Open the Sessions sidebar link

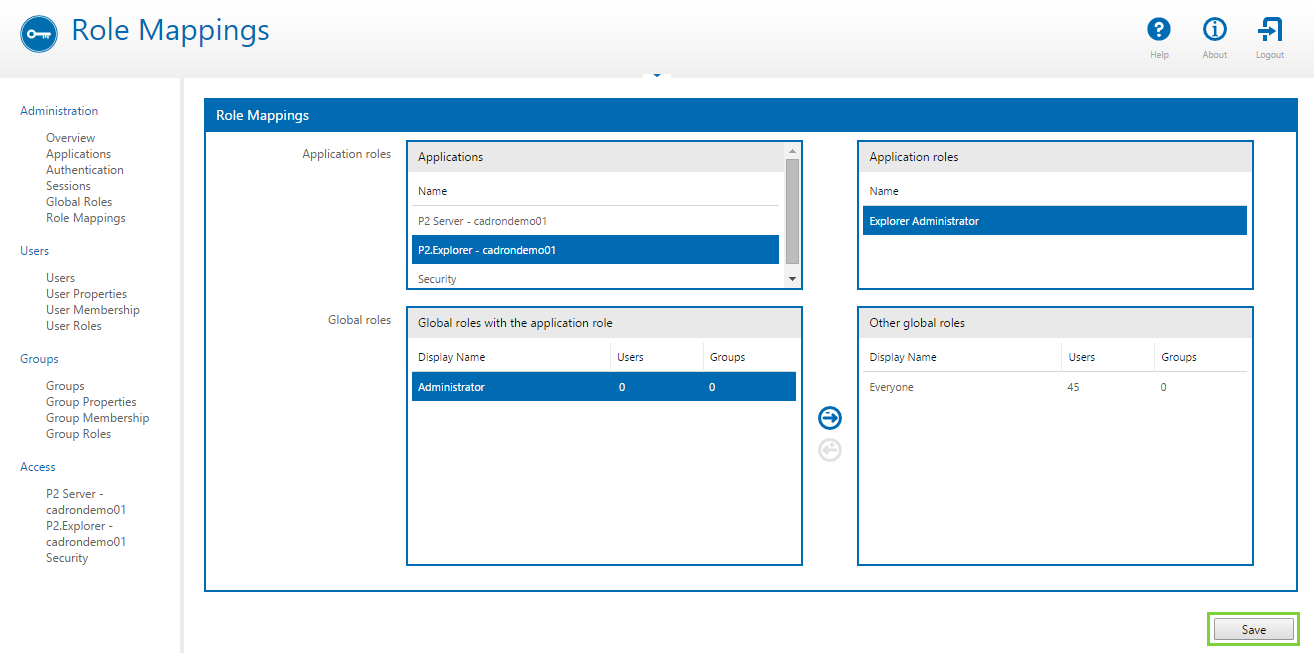point(68,186)
